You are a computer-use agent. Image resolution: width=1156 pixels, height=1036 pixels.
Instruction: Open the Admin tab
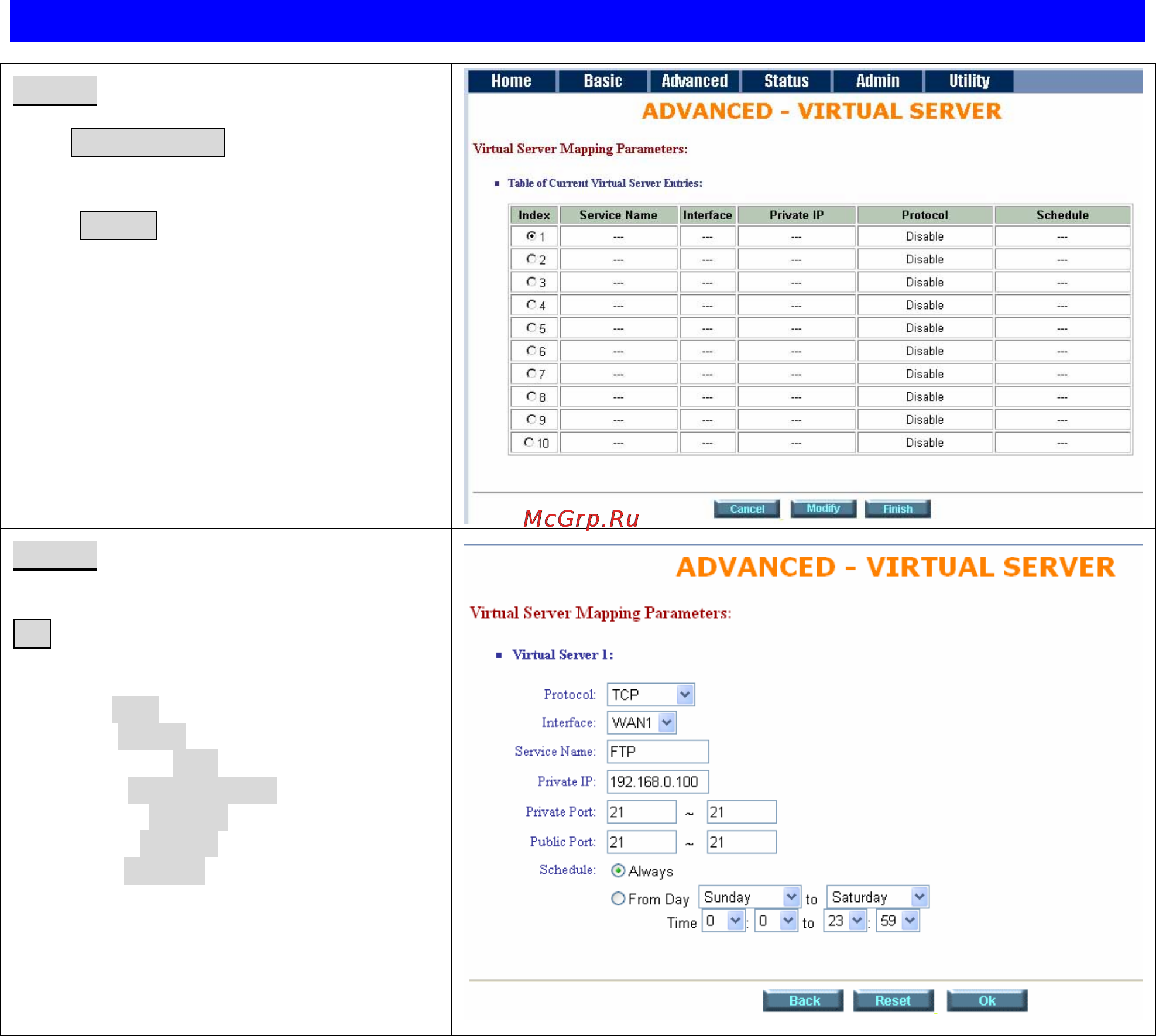877,81
